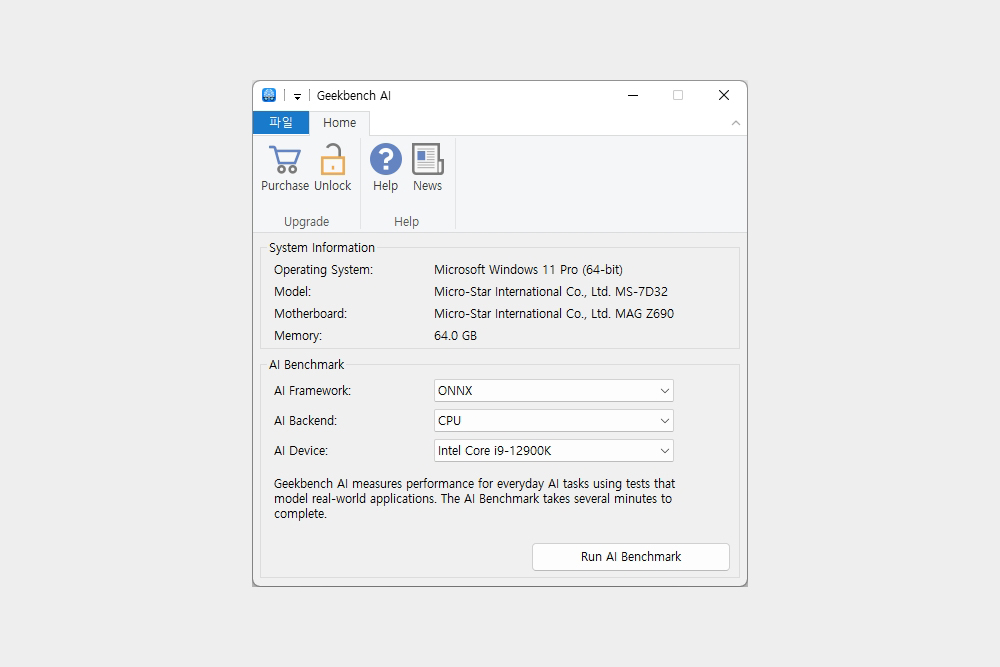Click the 'Upgrade' ribbon group label
The image size is (1000, 667).
[307, 221]
